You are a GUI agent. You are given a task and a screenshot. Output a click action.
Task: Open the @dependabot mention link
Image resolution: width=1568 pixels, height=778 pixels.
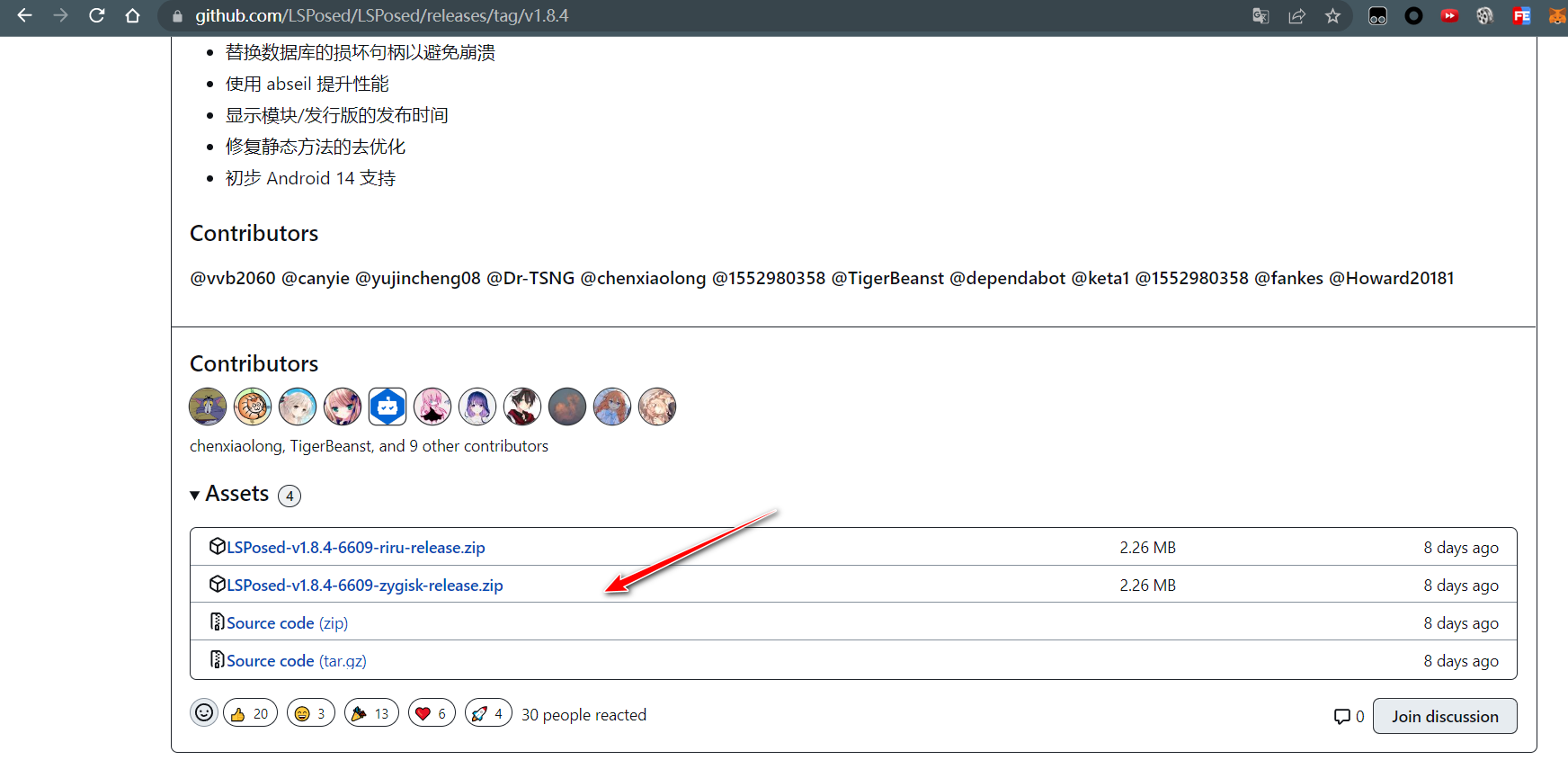pos(1008,279)
